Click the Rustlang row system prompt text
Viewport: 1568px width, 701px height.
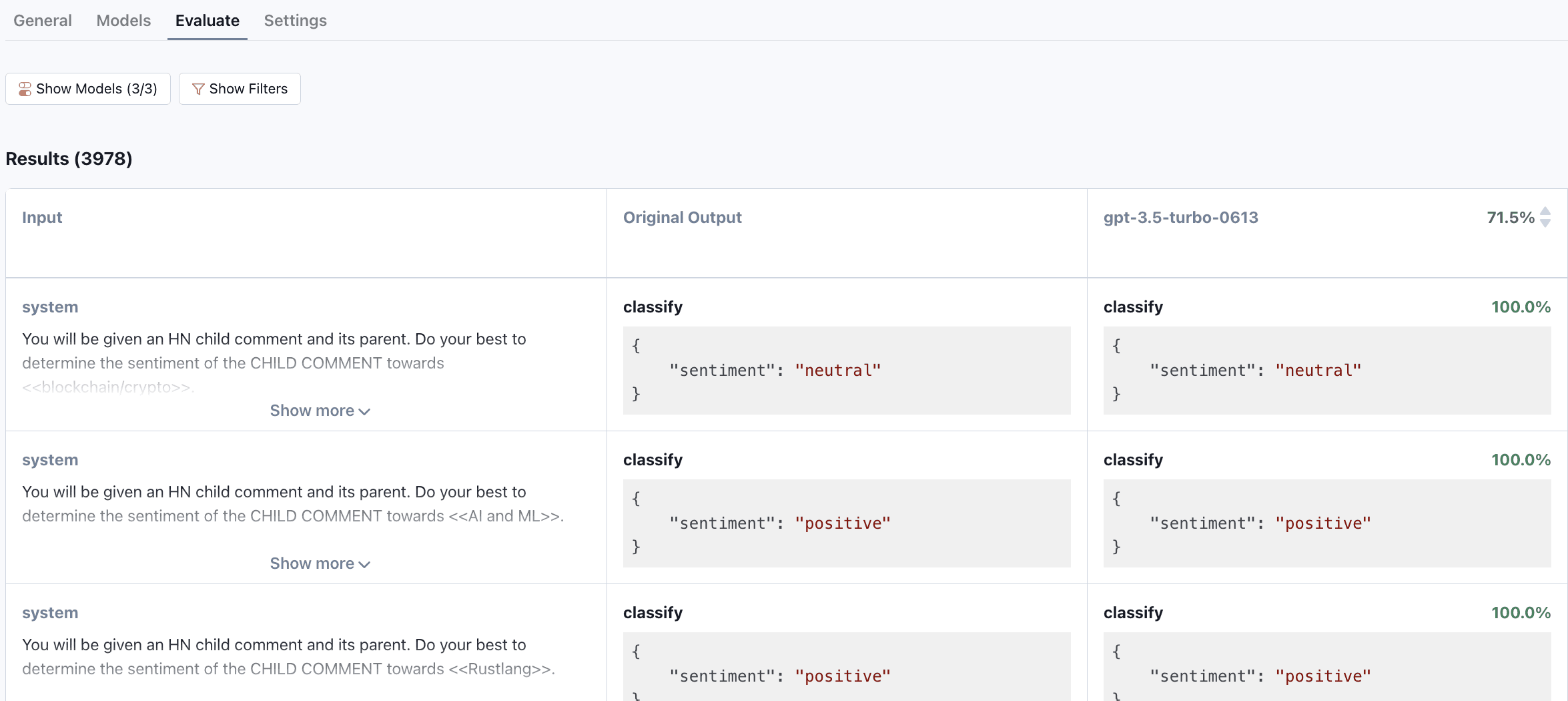point(288,657)
